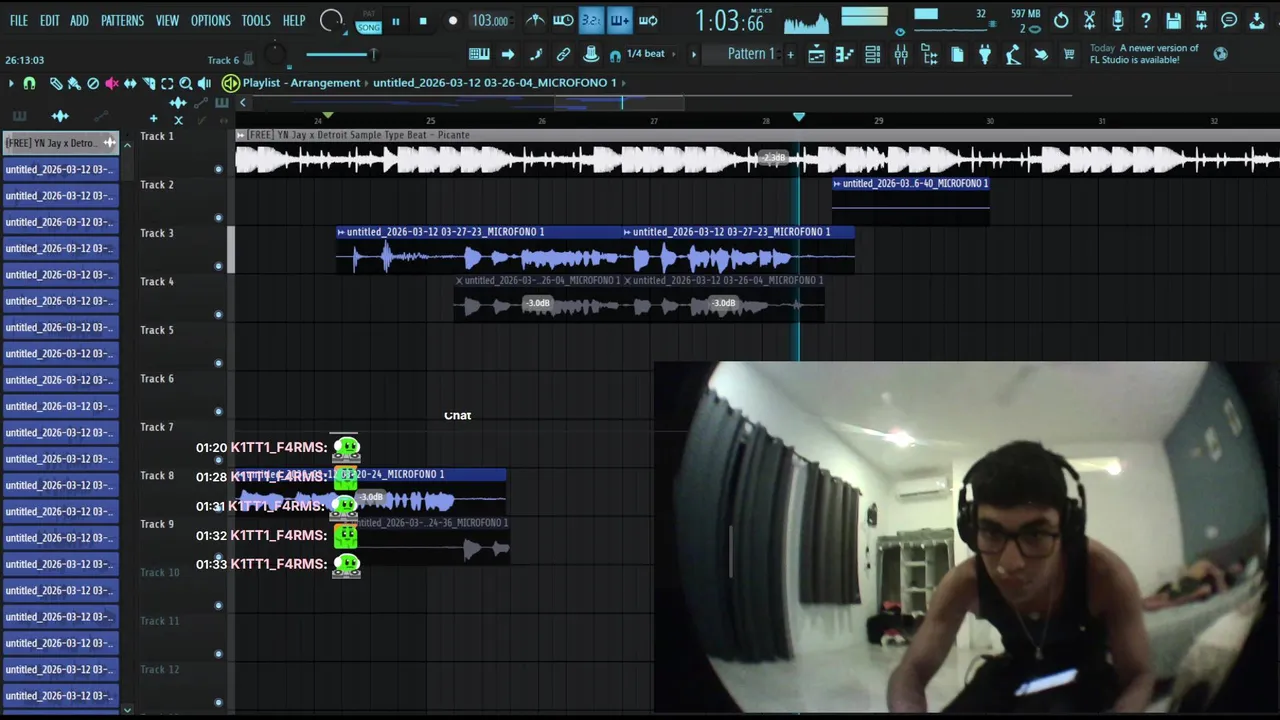Image resolution: width=1280 pixels, height=720 pixels.
Task: Click bar 29 on the timeline ruler
Action: [879, 121]
